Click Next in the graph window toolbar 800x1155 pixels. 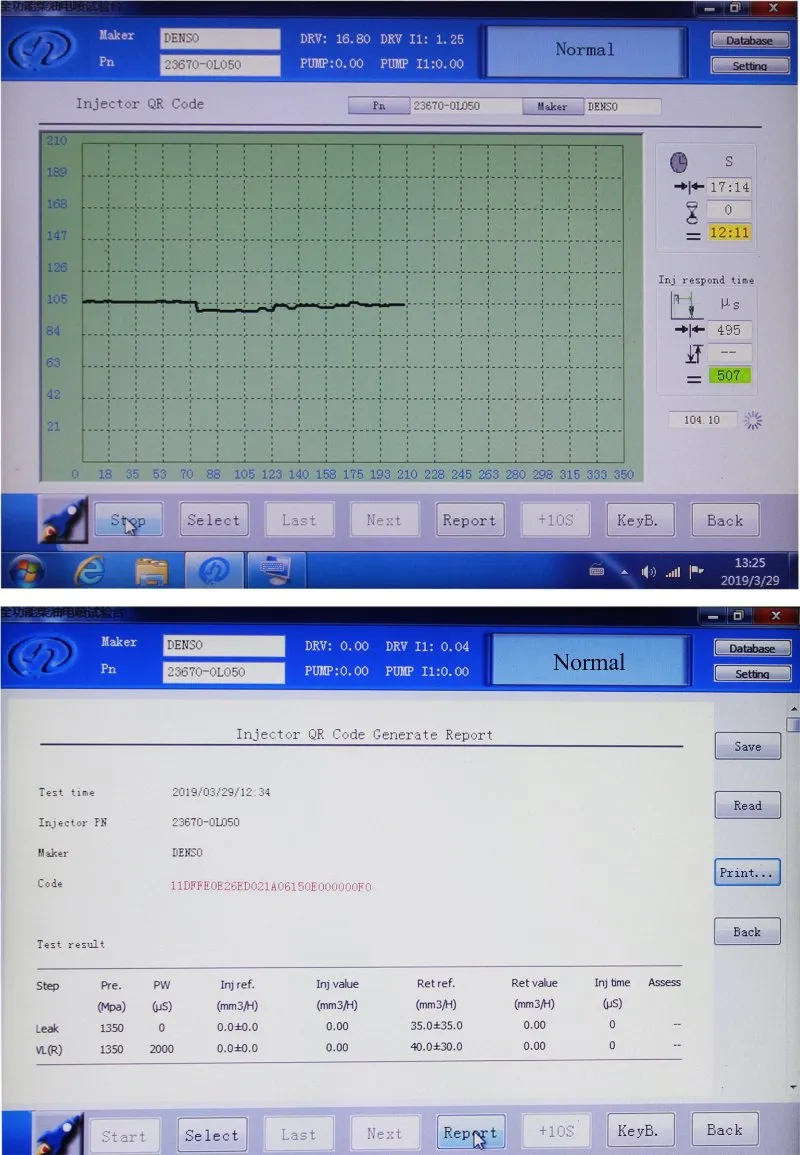tap(385, 520)
